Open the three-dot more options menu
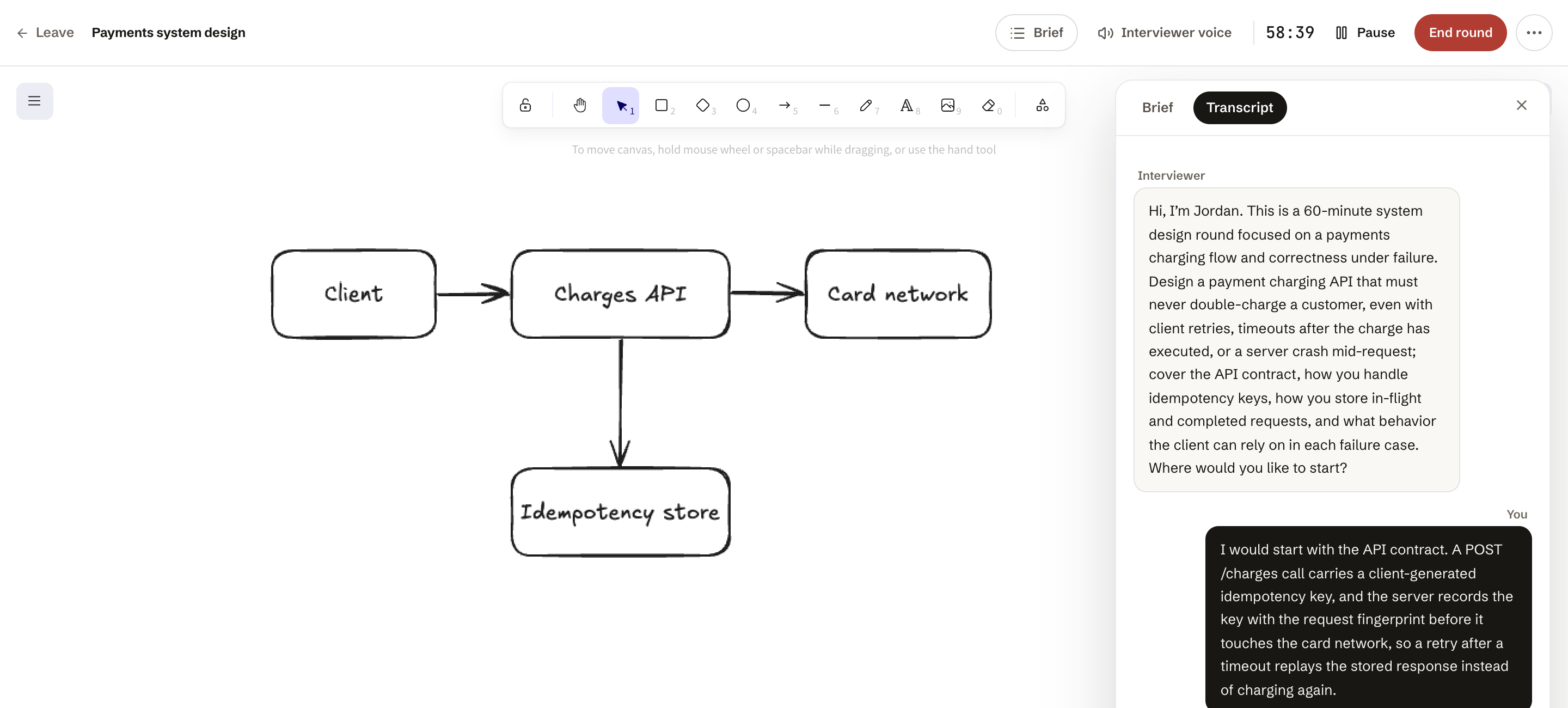The image size is (1568, 708). point(1533,33)
